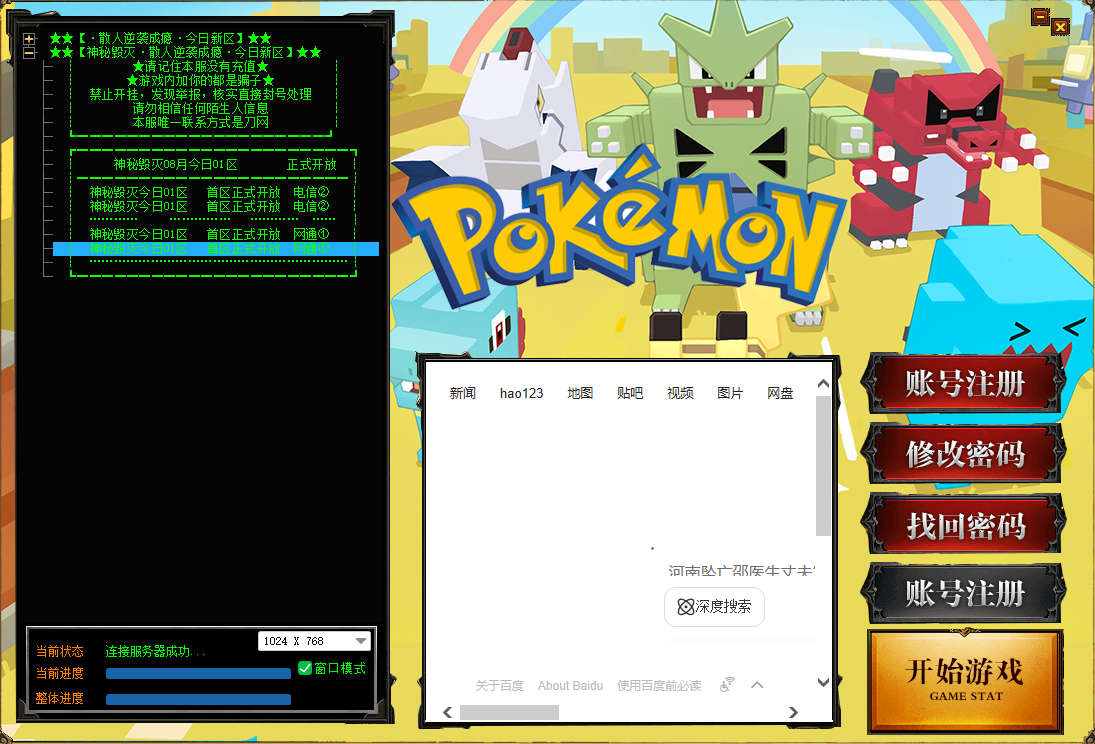Screen dimensions: 1095x744
Task: Open 贴吧 in Baidu navigation
Action: click(630, 393)
